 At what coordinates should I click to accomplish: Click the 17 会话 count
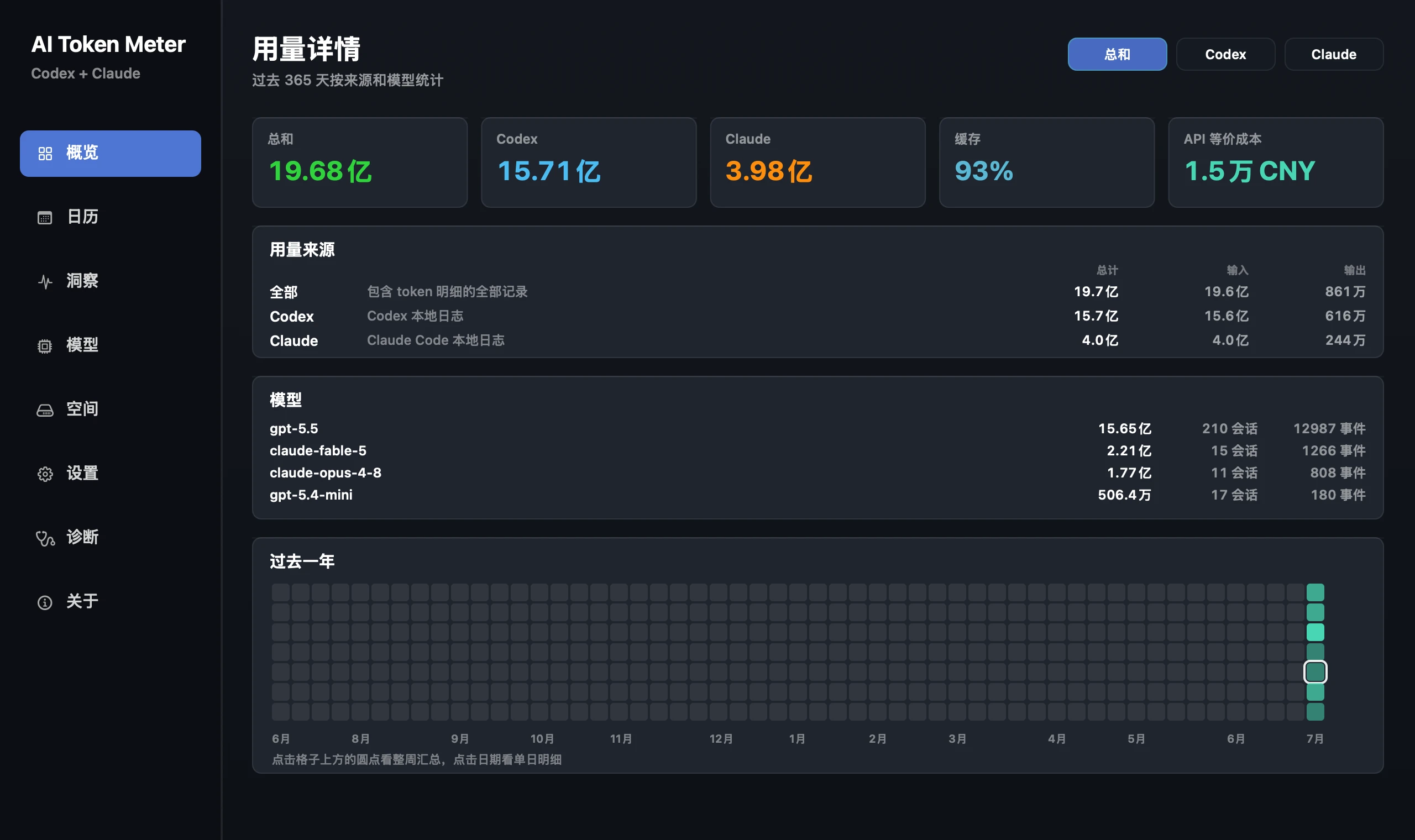pos(1234,495)
